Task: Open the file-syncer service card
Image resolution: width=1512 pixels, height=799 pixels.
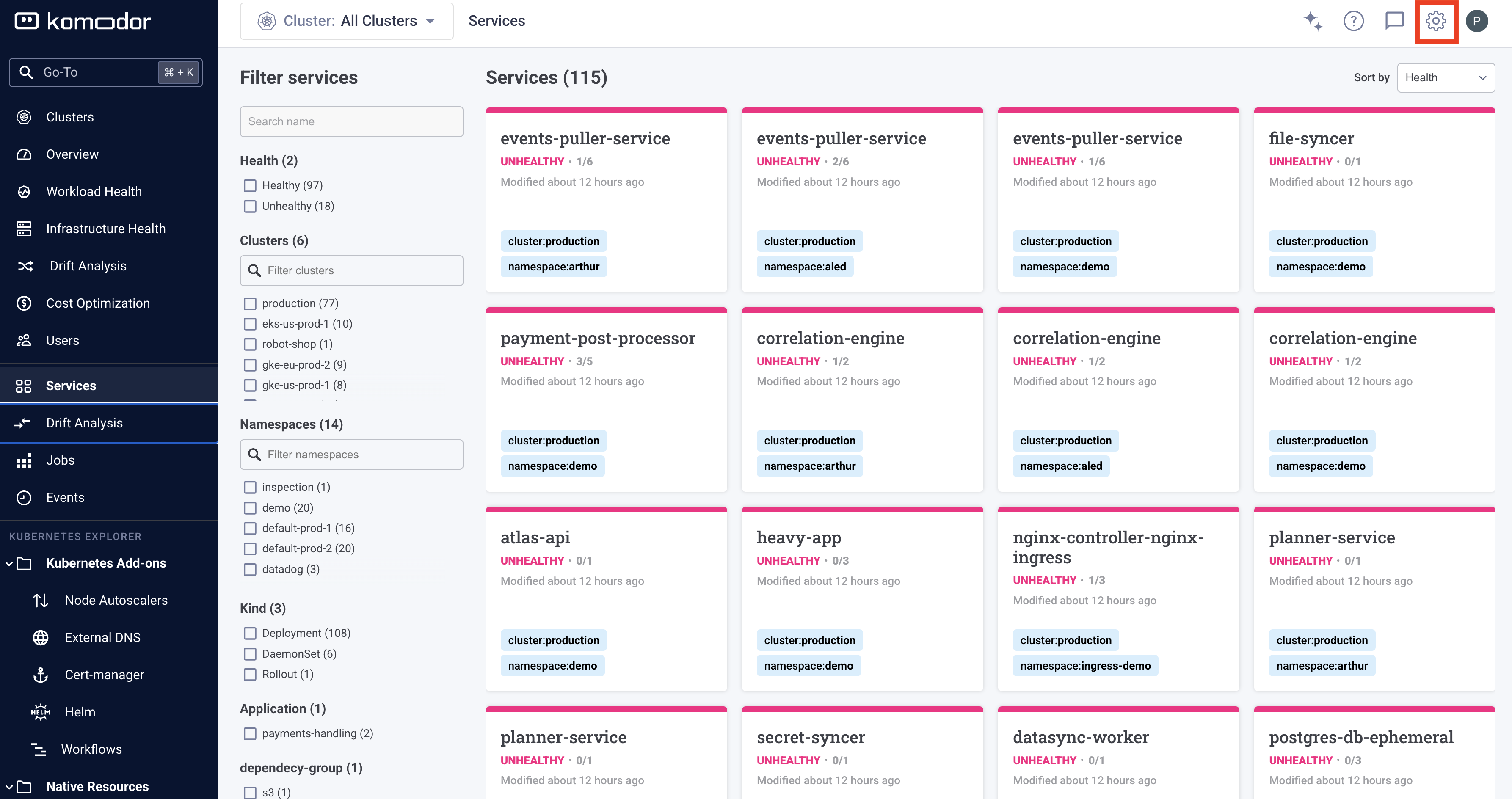Action: click(1374, 199)
